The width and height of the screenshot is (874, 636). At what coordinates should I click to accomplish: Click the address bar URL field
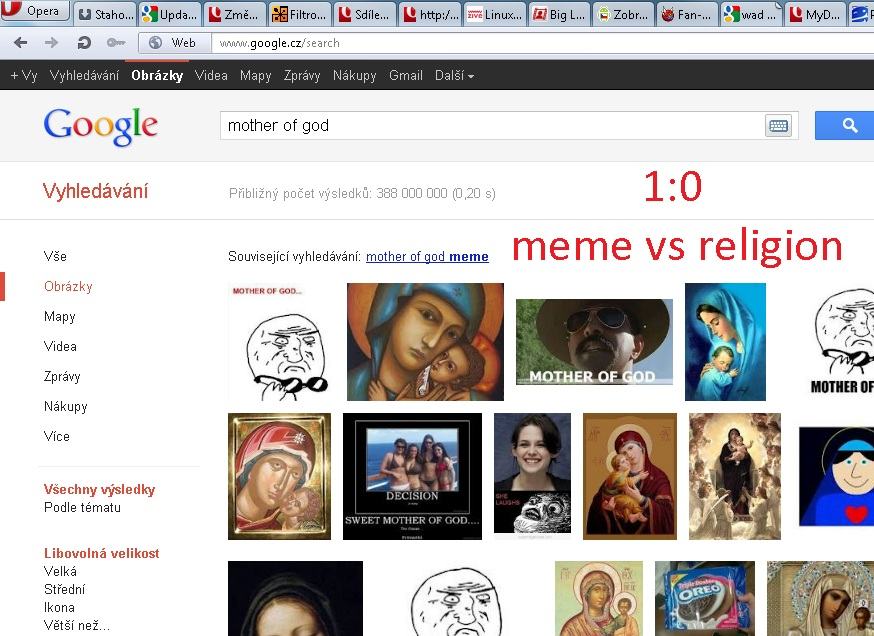542,43
